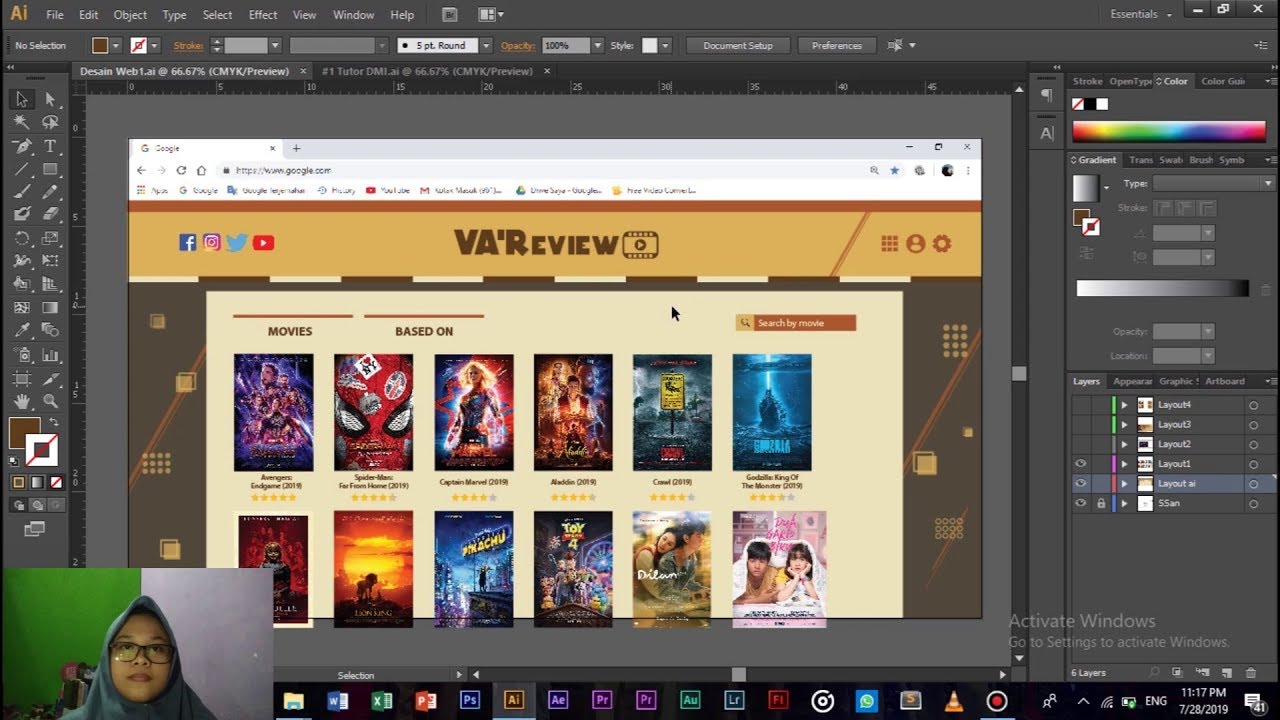Click the Avengers Endgame poster thumbnail

pyautogui.click(x=273, y=412)
